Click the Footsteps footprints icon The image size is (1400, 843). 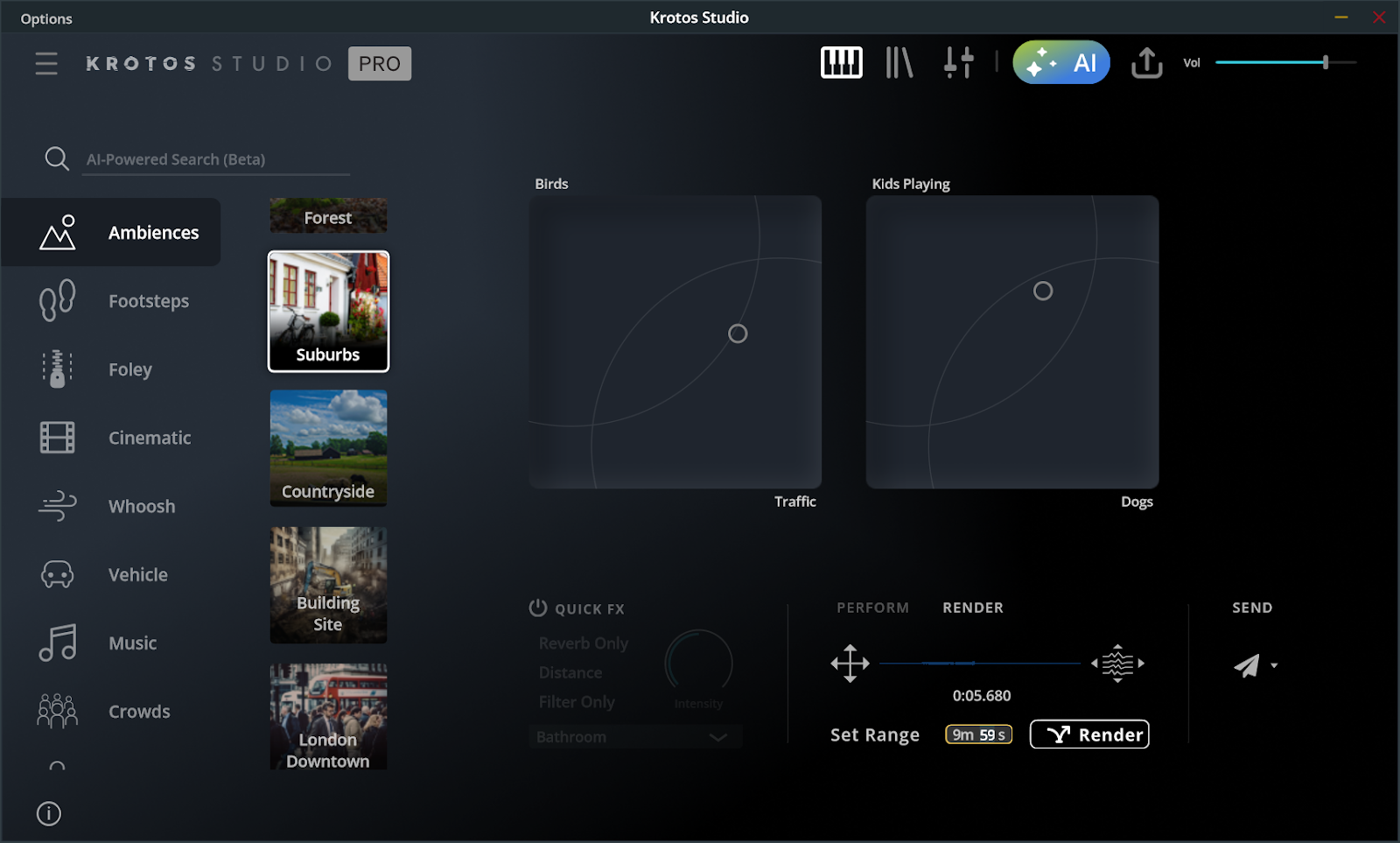tap(58, 300)
